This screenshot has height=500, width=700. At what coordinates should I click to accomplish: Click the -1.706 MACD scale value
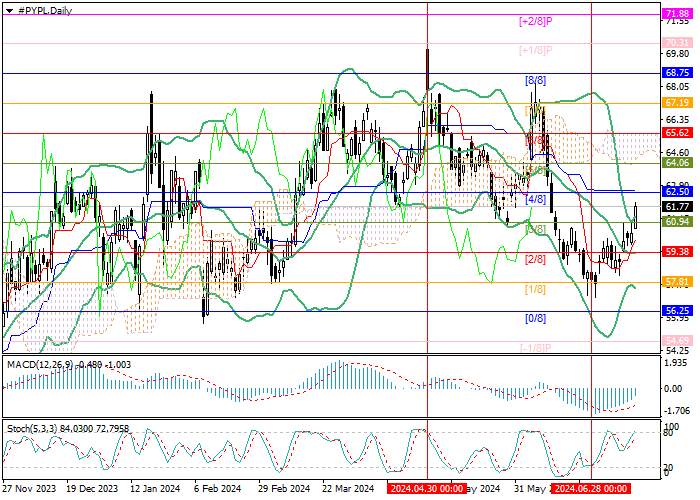pyautogui.click(x=676, y=410)
